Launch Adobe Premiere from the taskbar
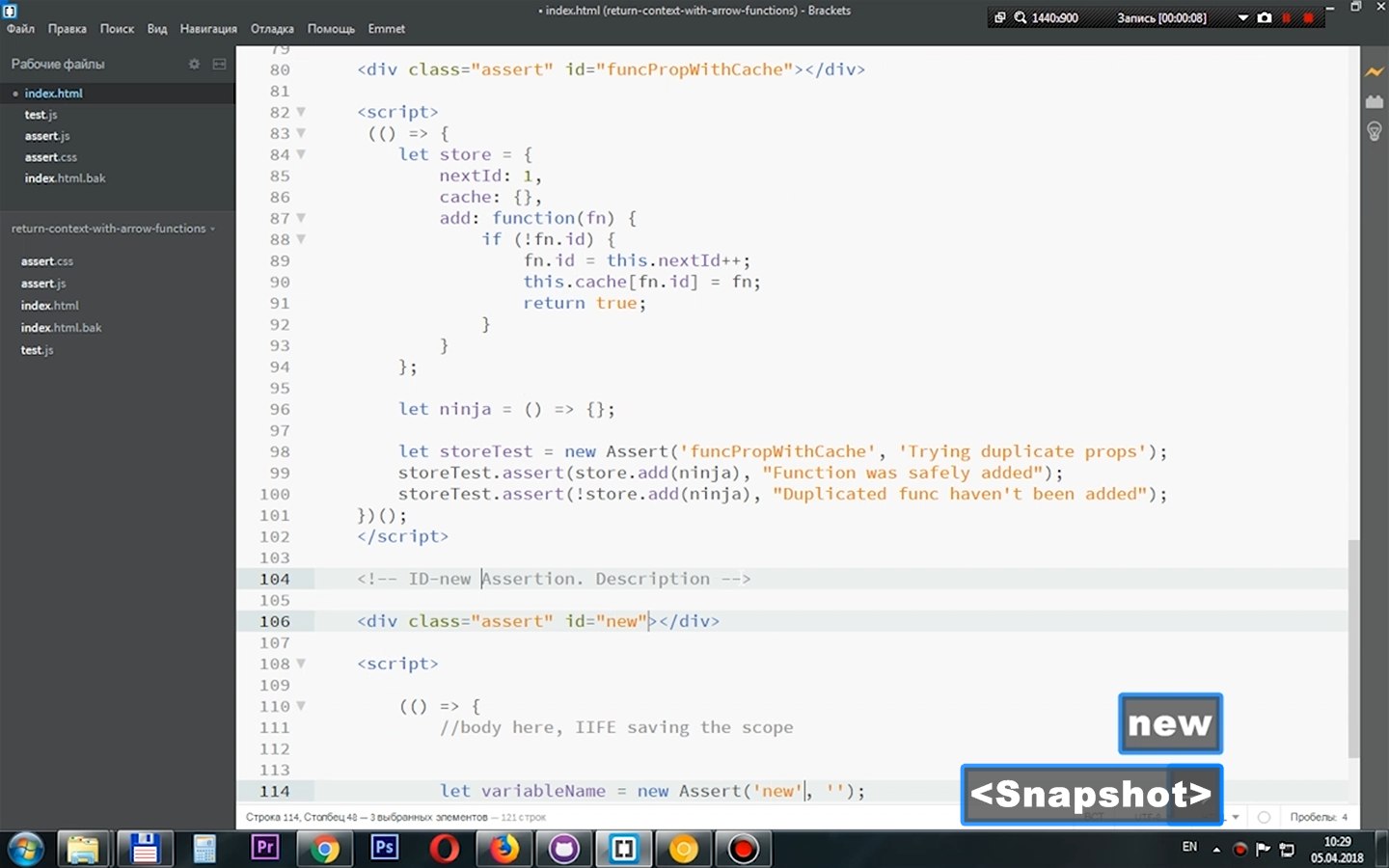This screenshot has height=868, width=1389. coord(264,849)
